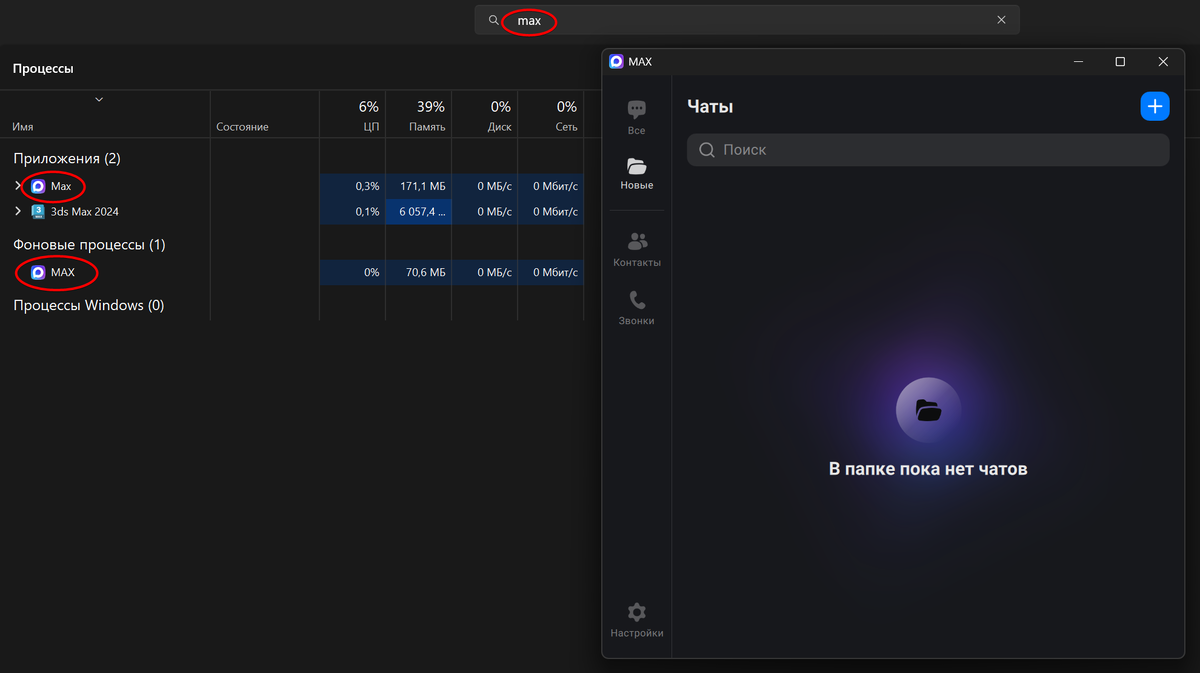This screenshot has width=1200, height=673.
Task: Click the 6 057,4 memory cell
Action: pos(418,212)
